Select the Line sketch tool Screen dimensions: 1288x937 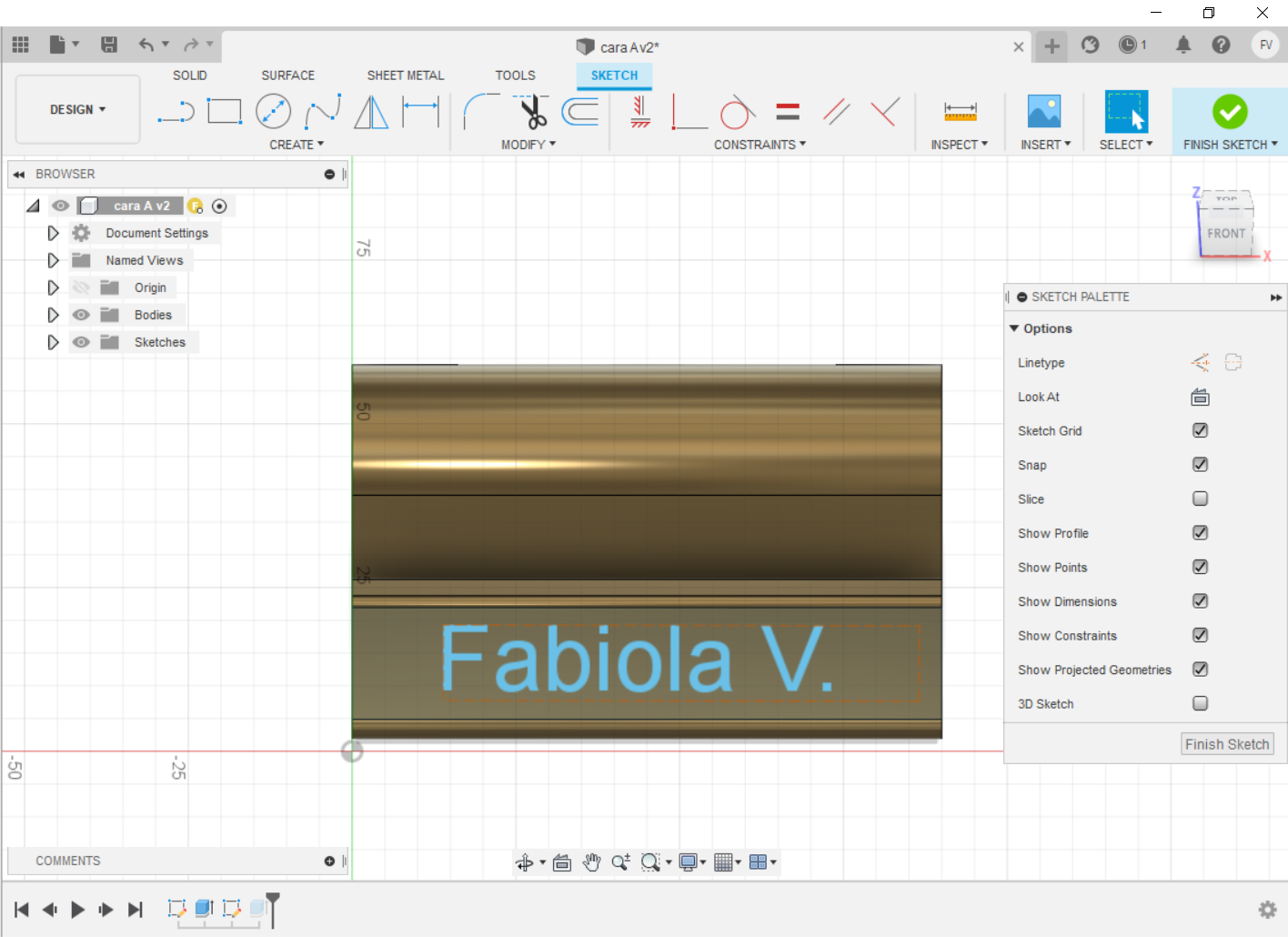coord(176,112)
